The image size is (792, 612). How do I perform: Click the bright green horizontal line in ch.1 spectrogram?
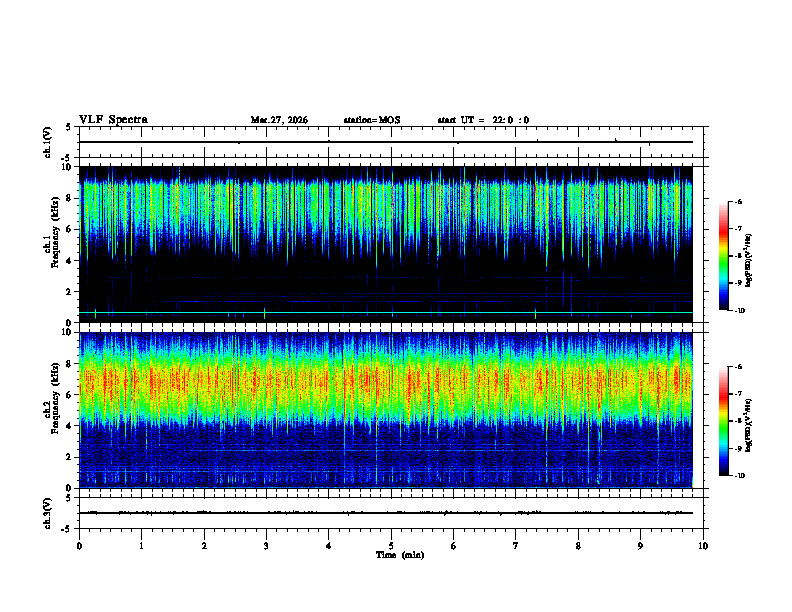click(x=386, y=313)
